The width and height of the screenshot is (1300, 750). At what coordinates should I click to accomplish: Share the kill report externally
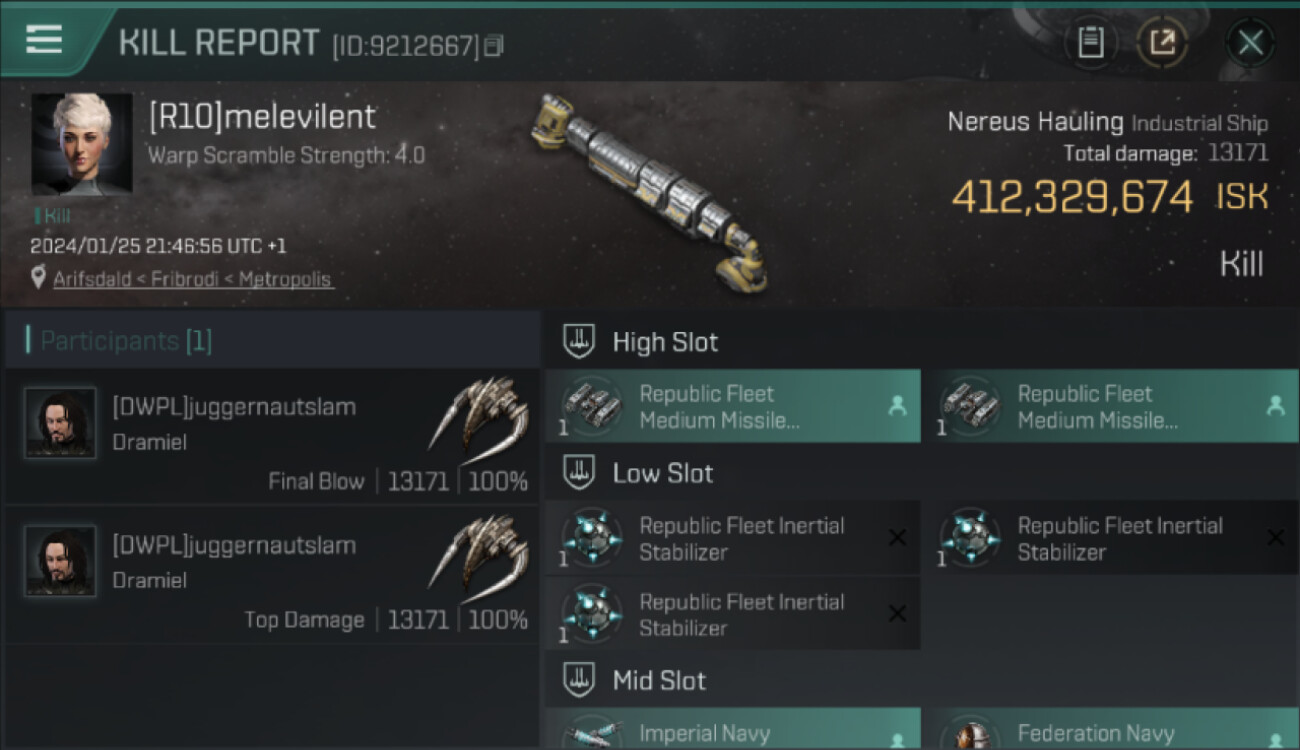tap(1162, 43)
